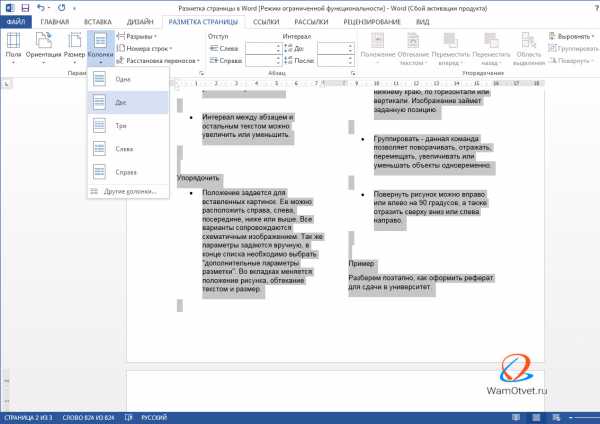Open the Поля margins tool

click(x=13, y=48)
